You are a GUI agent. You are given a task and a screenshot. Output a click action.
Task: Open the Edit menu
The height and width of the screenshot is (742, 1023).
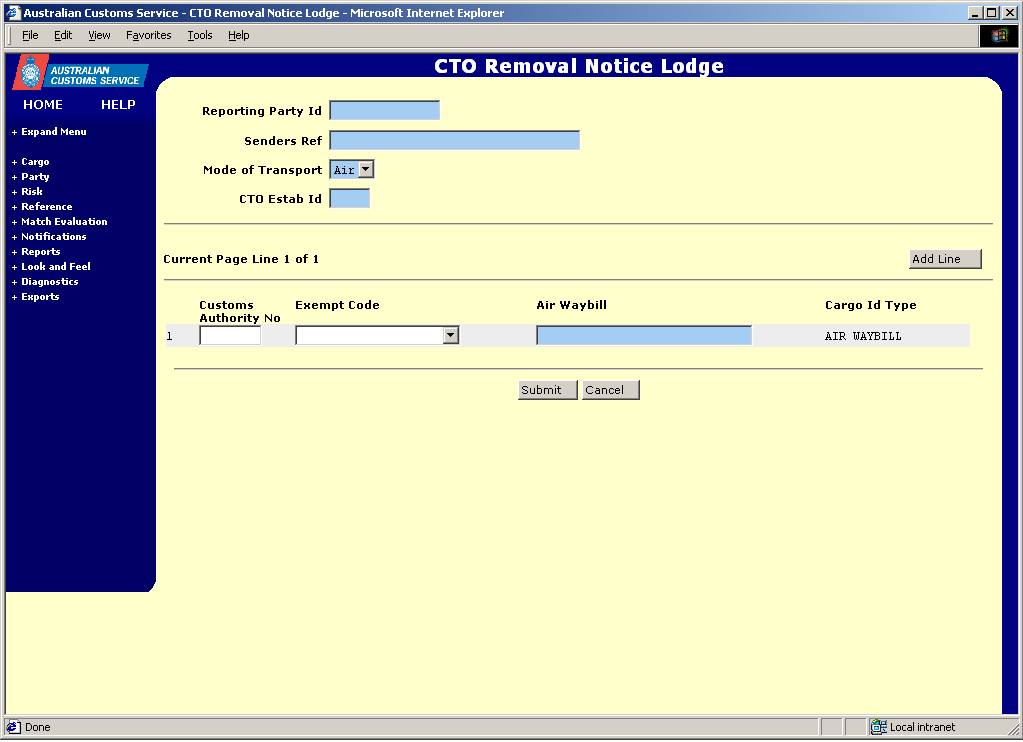pos(63,35)
